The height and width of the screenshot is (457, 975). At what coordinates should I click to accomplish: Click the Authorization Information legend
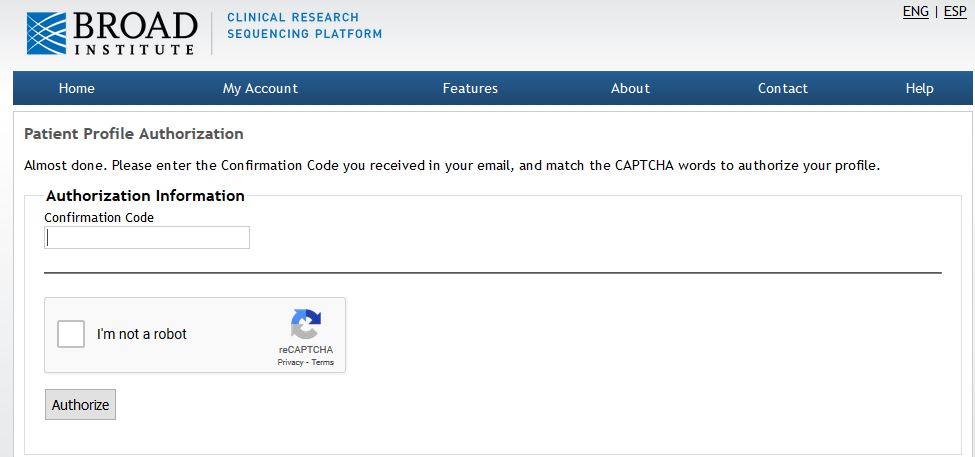tap(146, 196)
